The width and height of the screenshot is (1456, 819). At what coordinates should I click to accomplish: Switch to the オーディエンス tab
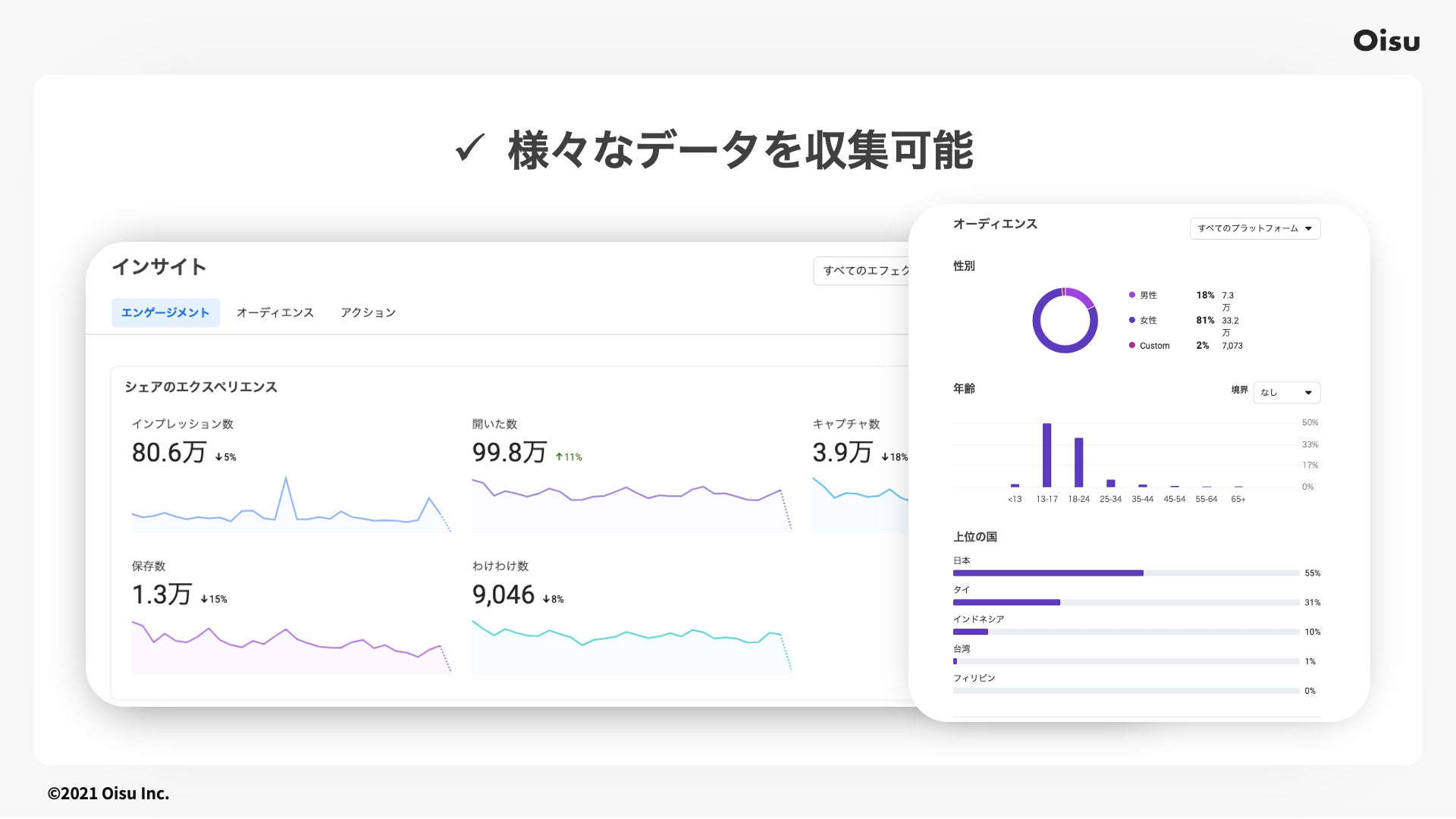point(275,312)
